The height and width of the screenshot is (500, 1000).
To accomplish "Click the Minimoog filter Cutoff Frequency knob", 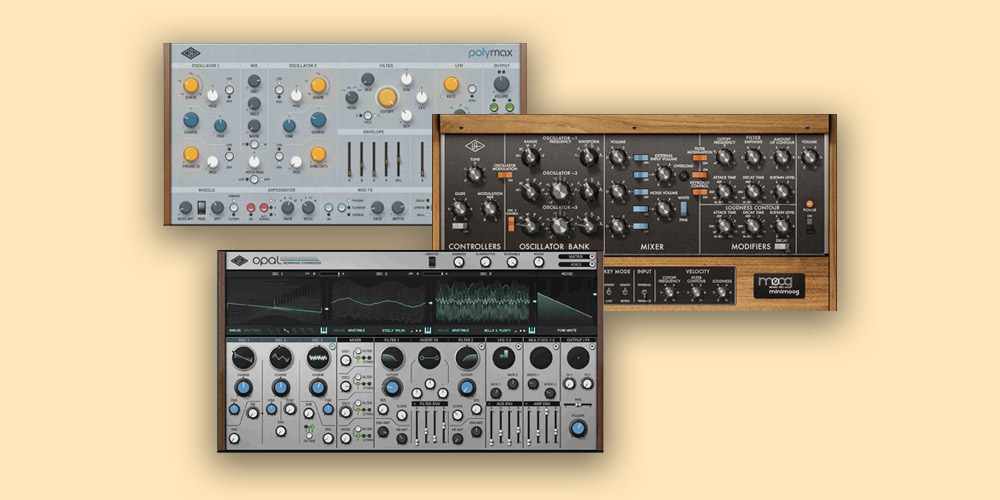I will click(724, 157).
